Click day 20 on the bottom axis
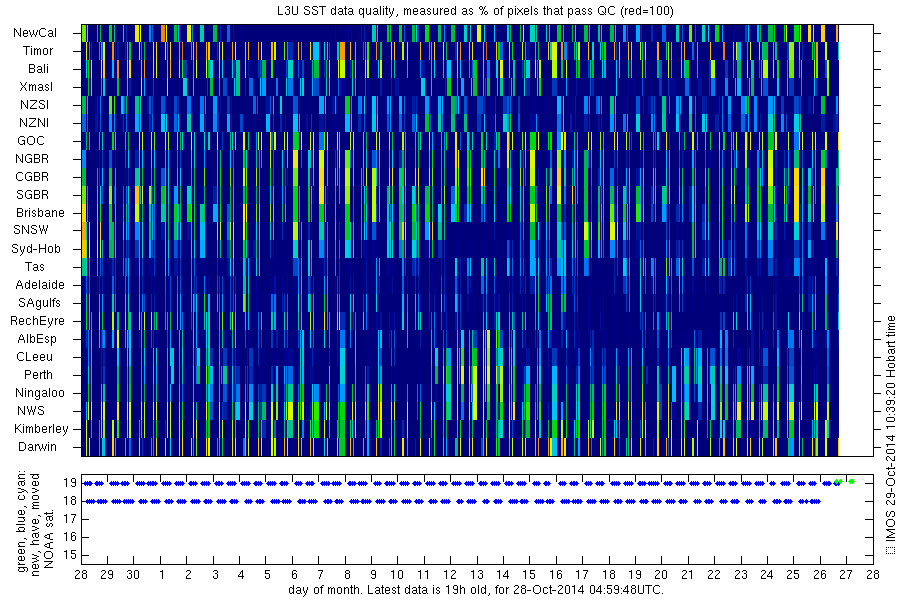Viewport: 900px width, 600px height. coord(661,575)
